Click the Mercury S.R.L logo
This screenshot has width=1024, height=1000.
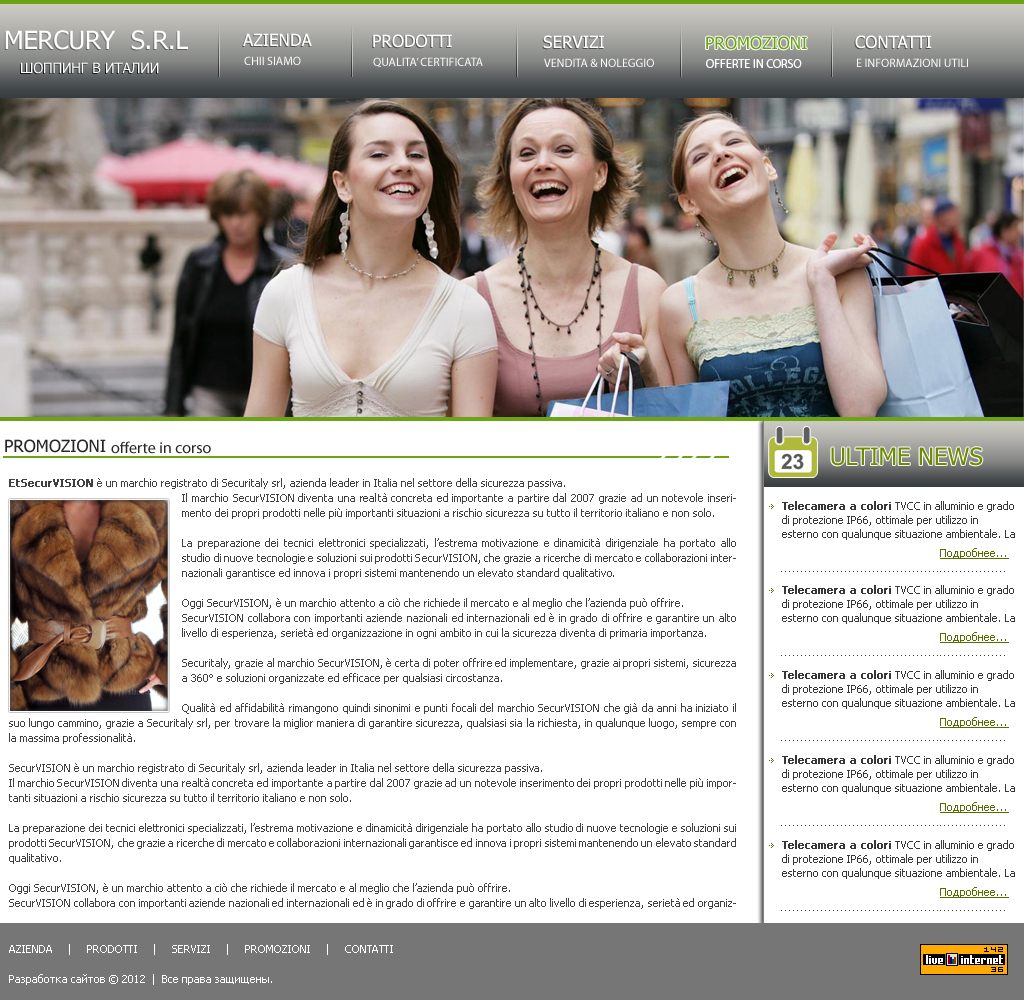96,51
